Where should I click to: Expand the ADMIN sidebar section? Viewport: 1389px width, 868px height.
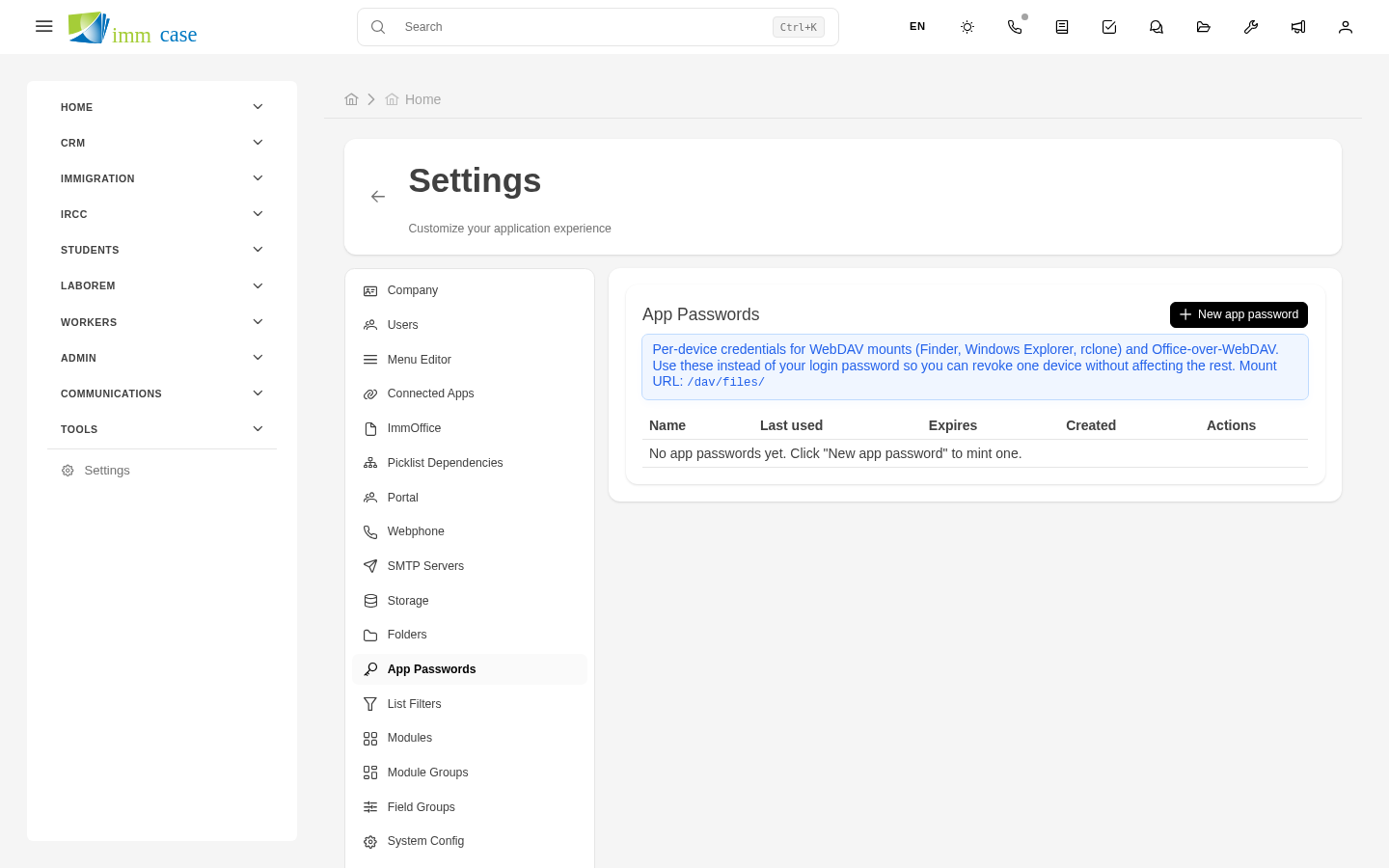pyautogui.click(x=162, y=358)
